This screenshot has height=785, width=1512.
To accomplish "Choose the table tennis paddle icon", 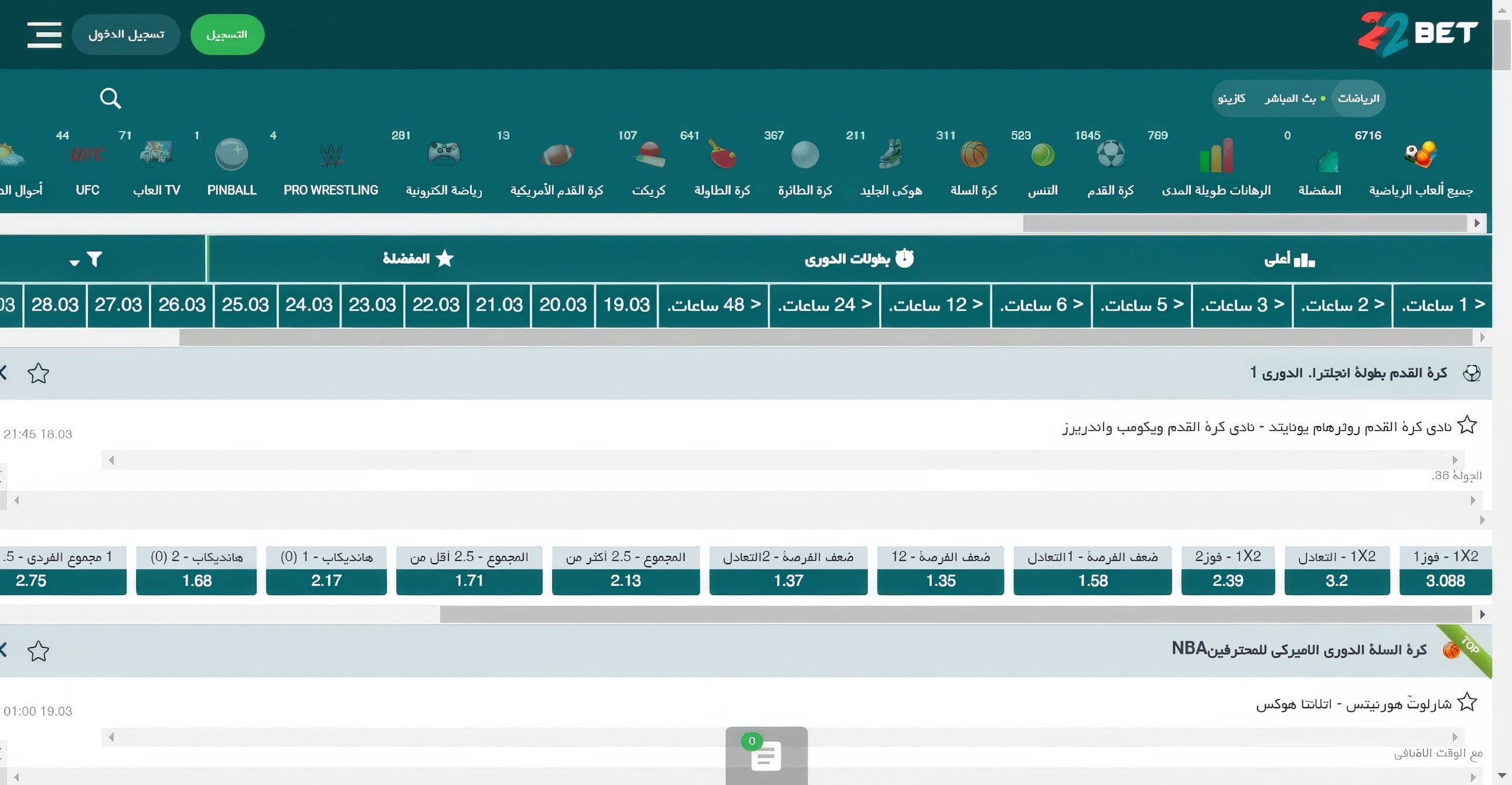I will (721, 154).
